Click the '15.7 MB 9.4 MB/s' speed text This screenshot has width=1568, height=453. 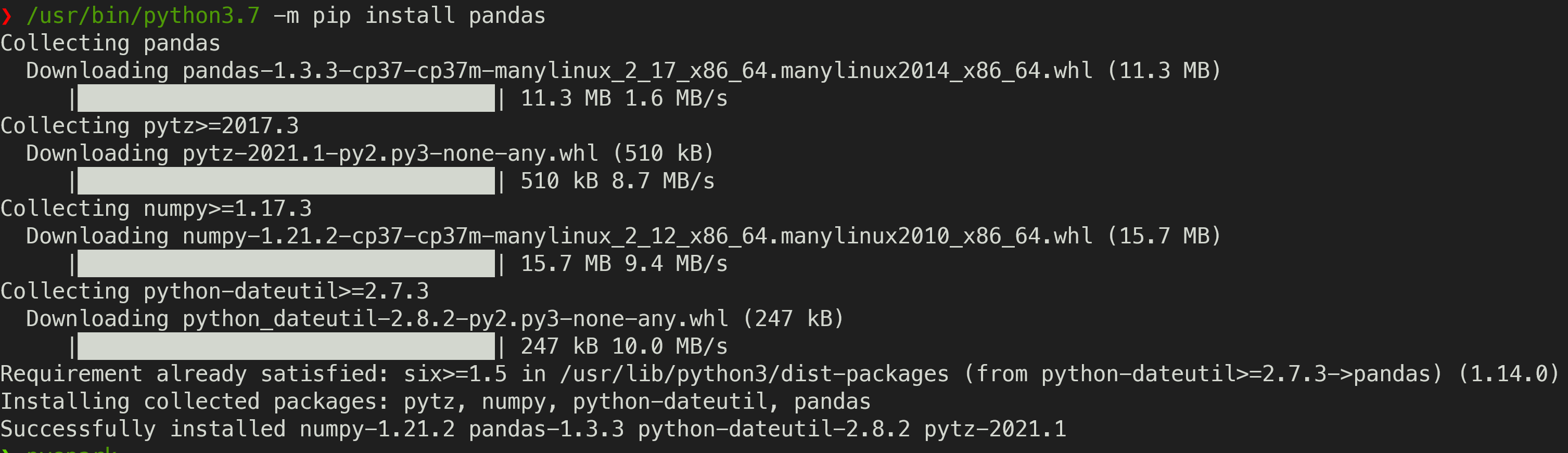tap(624, 264)
